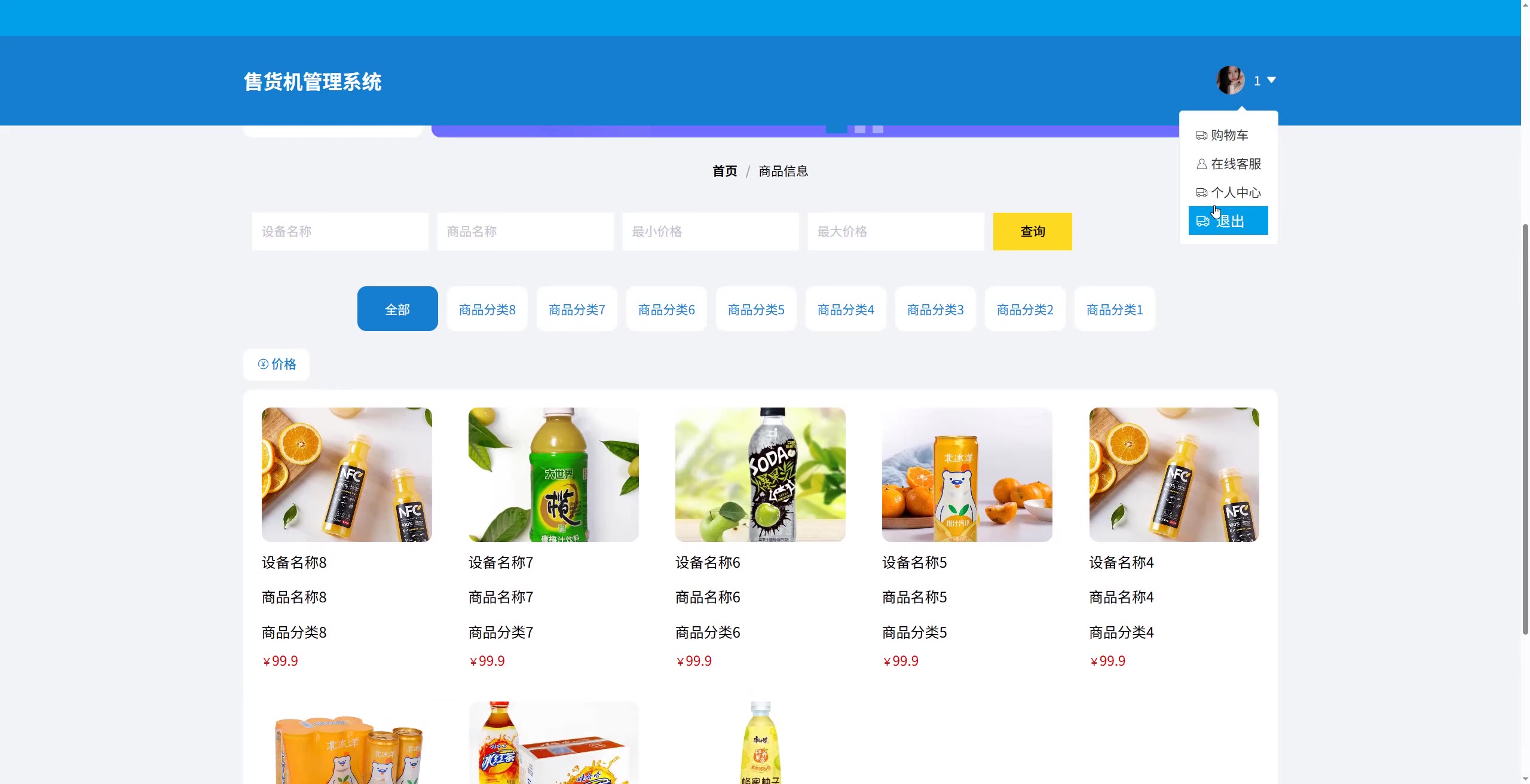Expand the user dropdown arrow next to 1

1271,80
